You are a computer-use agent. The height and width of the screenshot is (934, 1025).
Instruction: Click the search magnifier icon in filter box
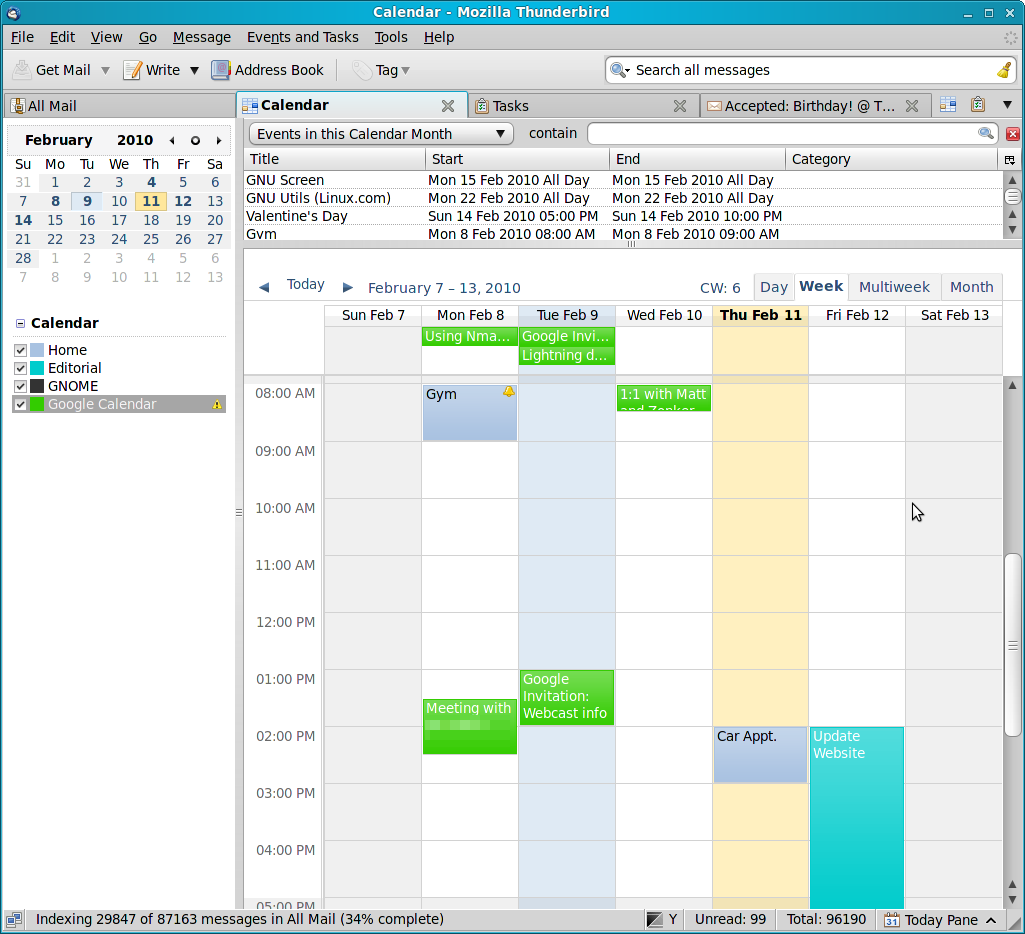click(x=985, y=133)
